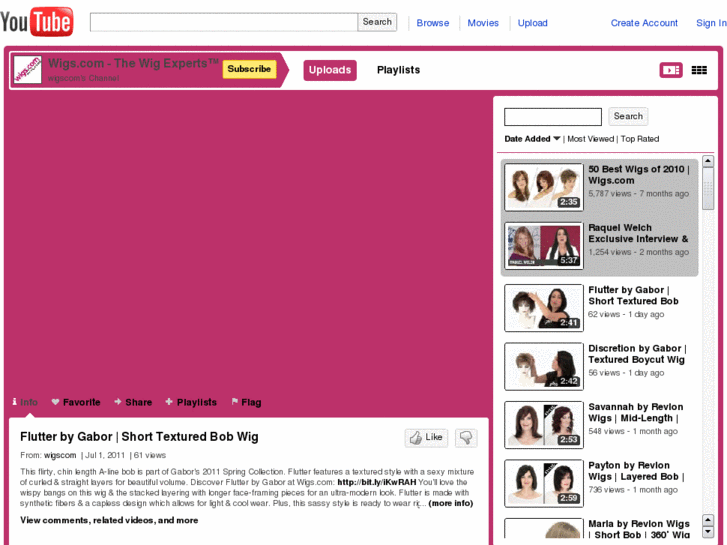The height and width of the screenshot is (545, 727).
Task: Expand description with (more info)
Action: click(x=451, y=503)
